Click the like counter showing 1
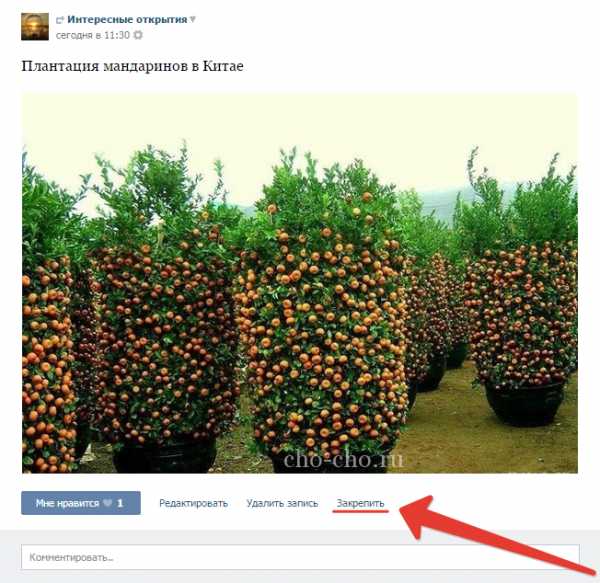The height and width of the screenshot is (583, 600). click(120, 503)
